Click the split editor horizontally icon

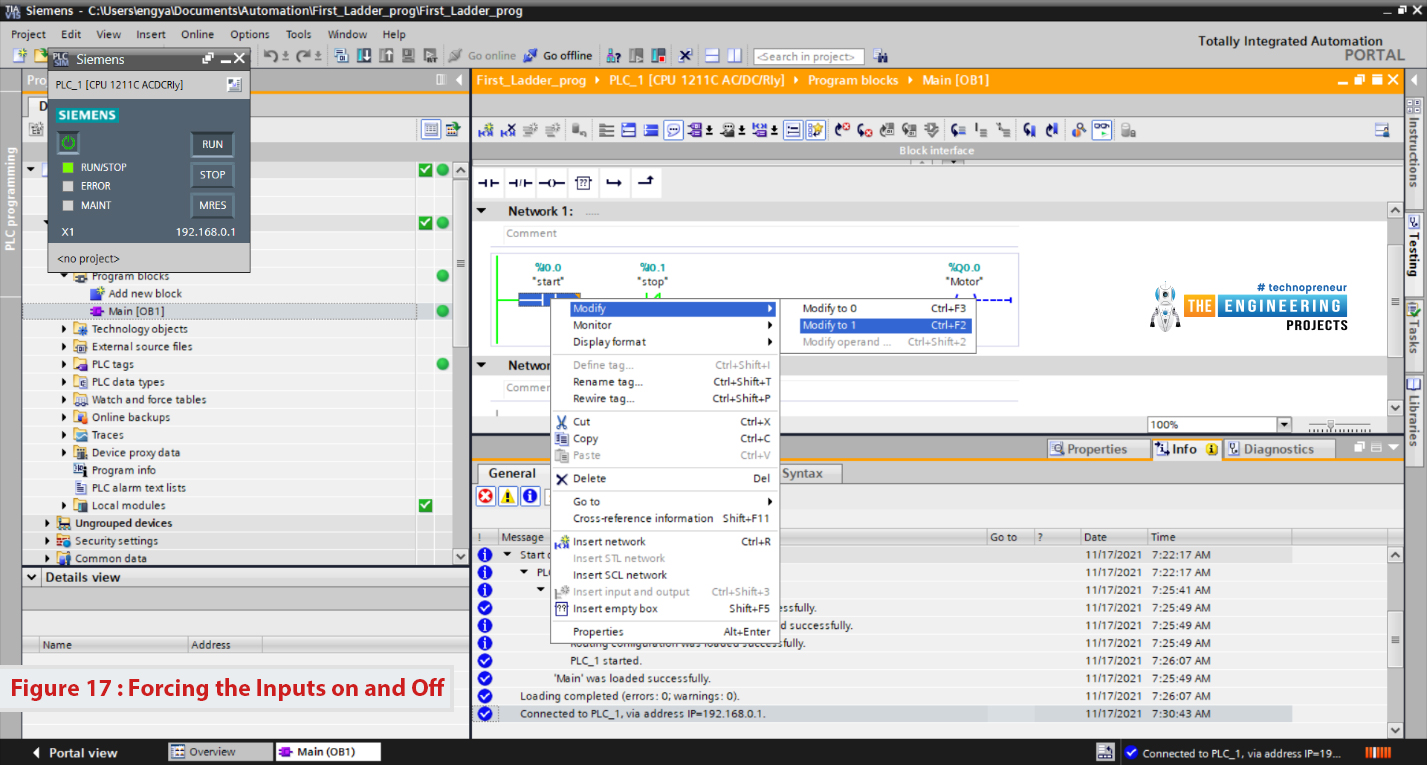pos(713,56)
